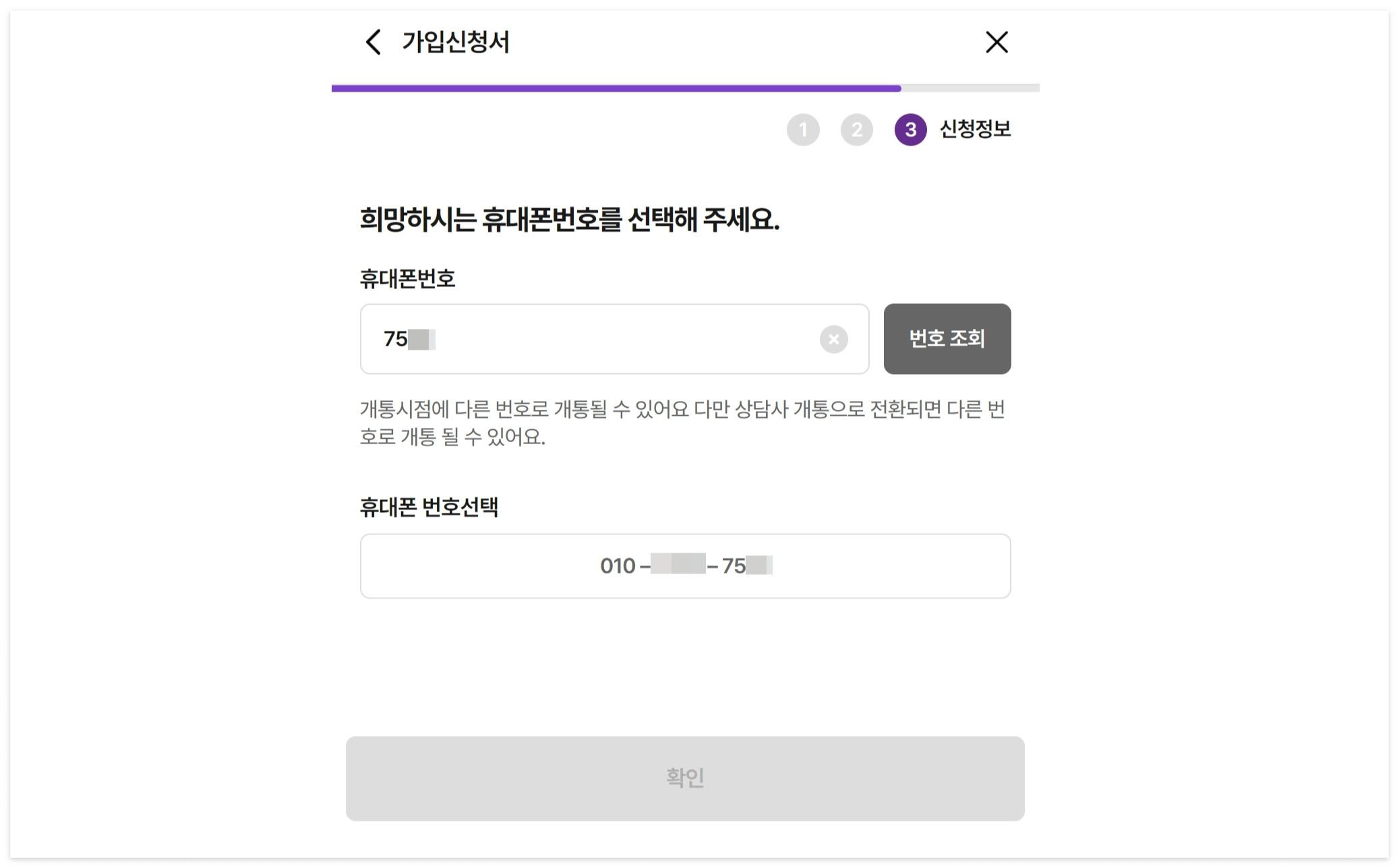Click the typed 75 digits in search field
Viewport: 1399px width, 868px height.
click(x=395, y=339)
